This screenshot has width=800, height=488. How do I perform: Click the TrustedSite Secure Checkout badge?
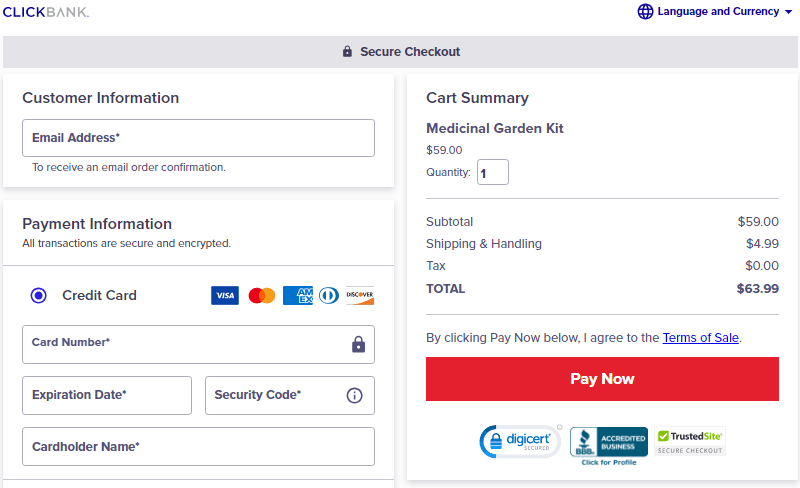(x=690, y=442)
